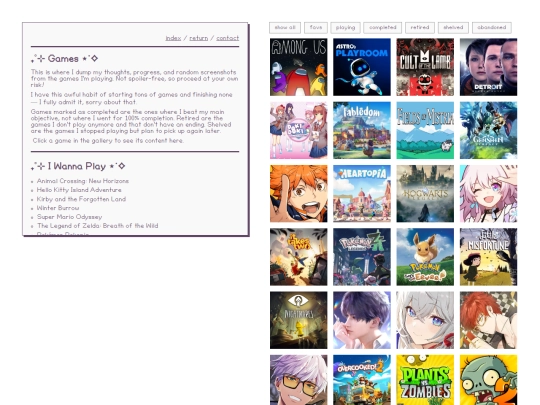Go to the index link
The height and width of the screenshot is (405, 540).
tap(173, 38)
